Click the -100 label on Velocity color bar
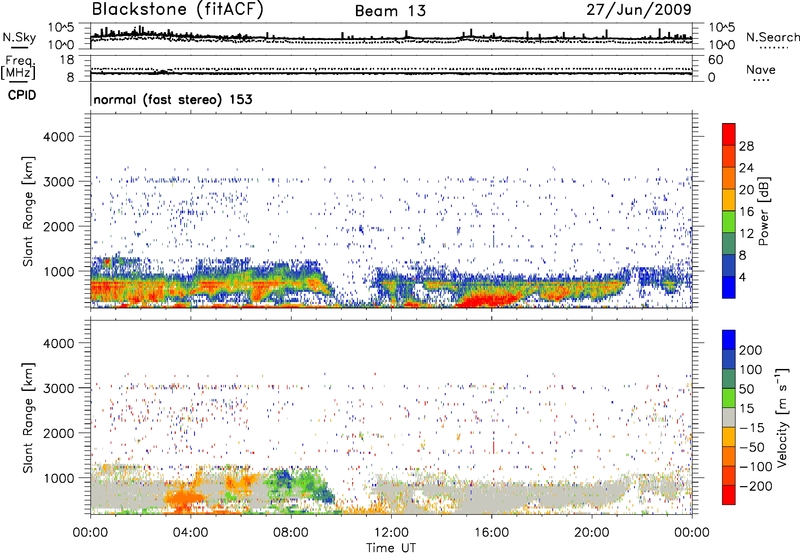The height and width of the screenshot is (554, 800). point(755,466)
